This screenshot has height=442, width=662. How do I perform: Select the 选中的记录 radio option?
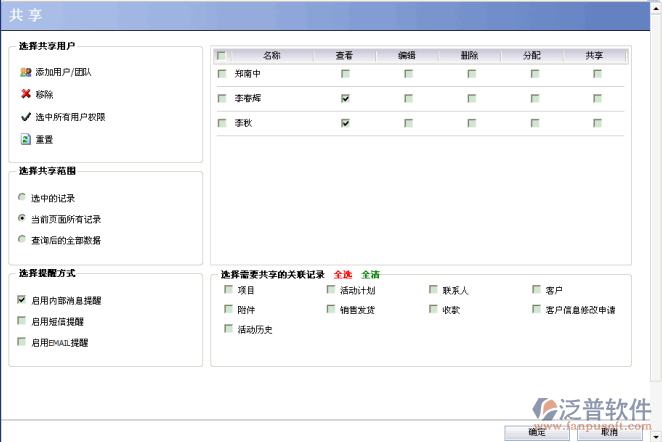click(22, 198)
